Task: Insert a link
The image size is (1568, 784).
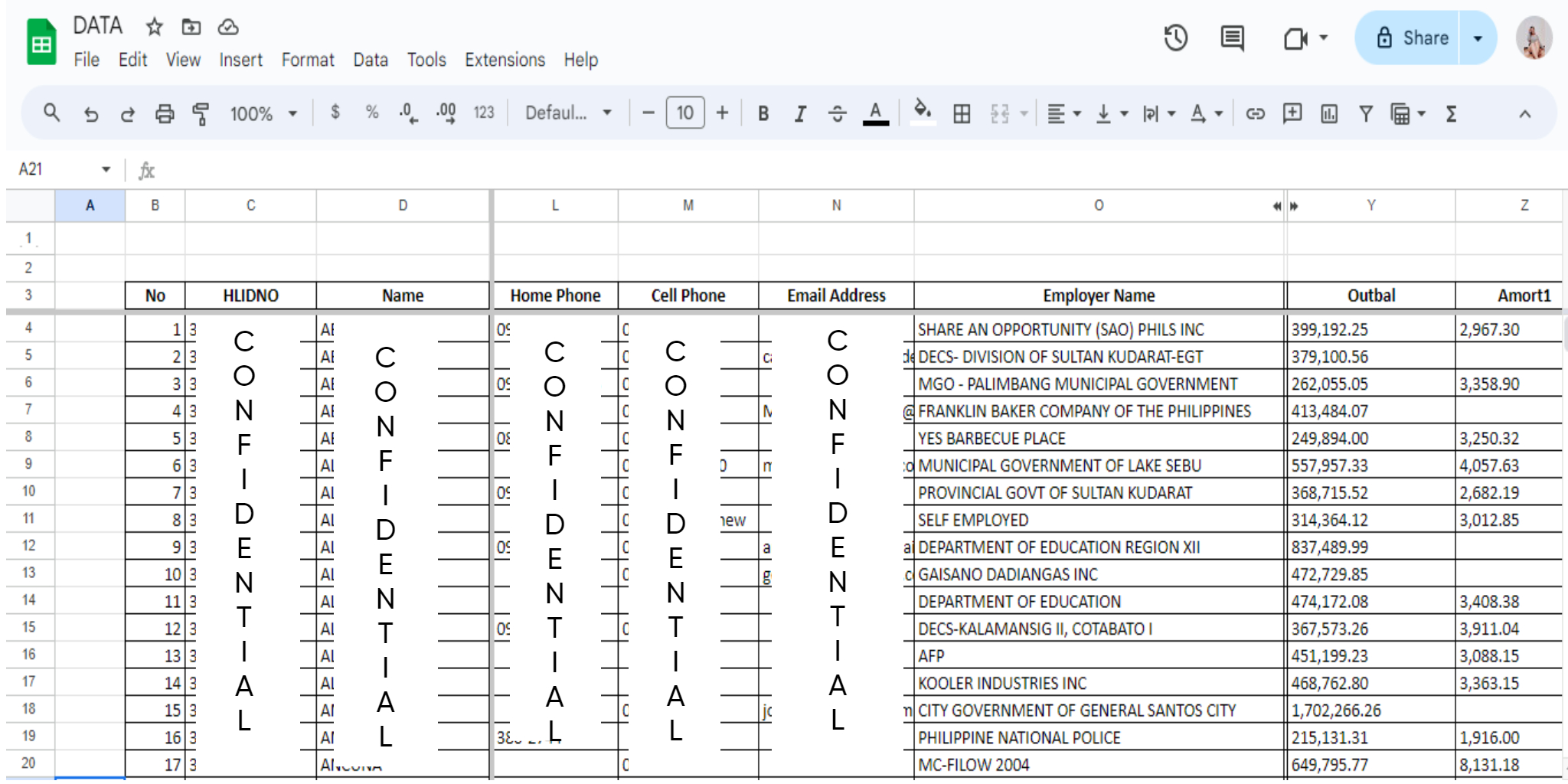Action: tap(1255, 114)
